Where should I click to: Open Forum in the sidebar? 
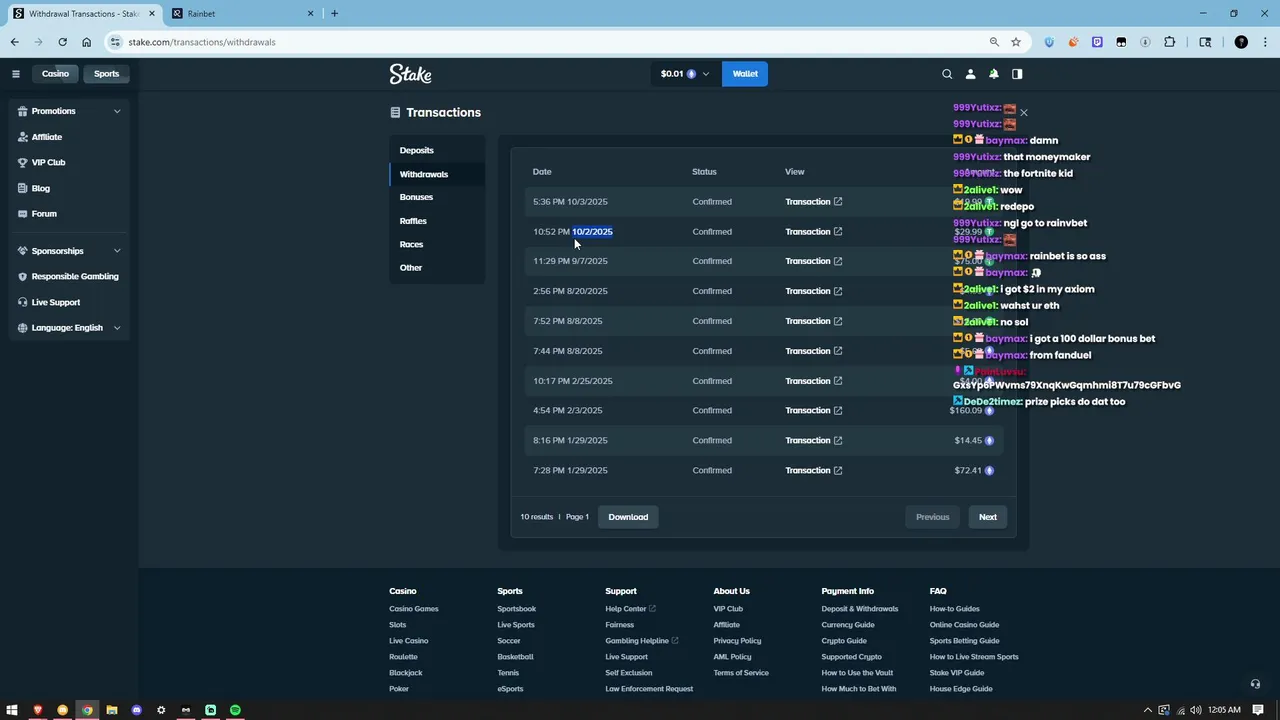click(69, 213)
